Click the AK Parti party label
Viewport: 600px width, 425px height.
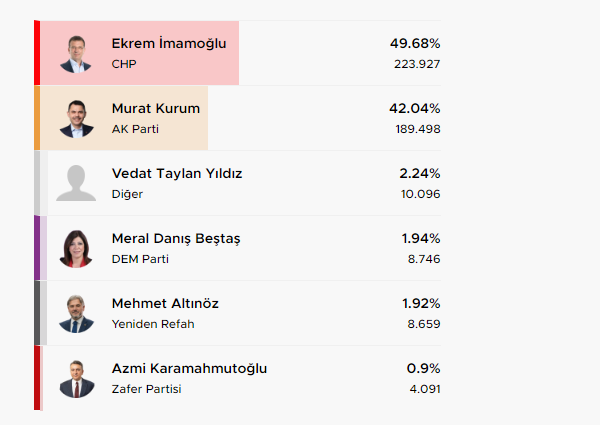tap(135, 129)
